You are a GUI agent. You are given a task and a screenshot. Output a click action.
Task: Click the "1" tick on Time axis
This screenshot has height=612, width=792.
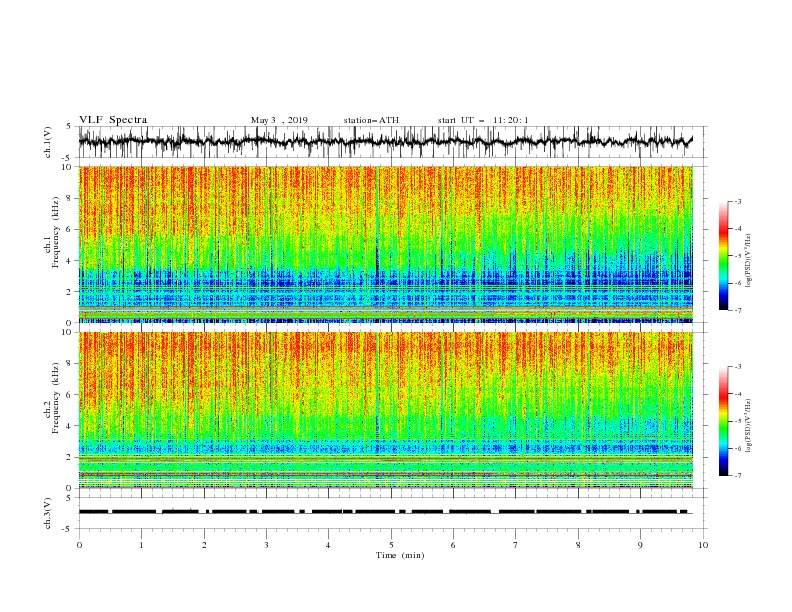click(141, 545)
